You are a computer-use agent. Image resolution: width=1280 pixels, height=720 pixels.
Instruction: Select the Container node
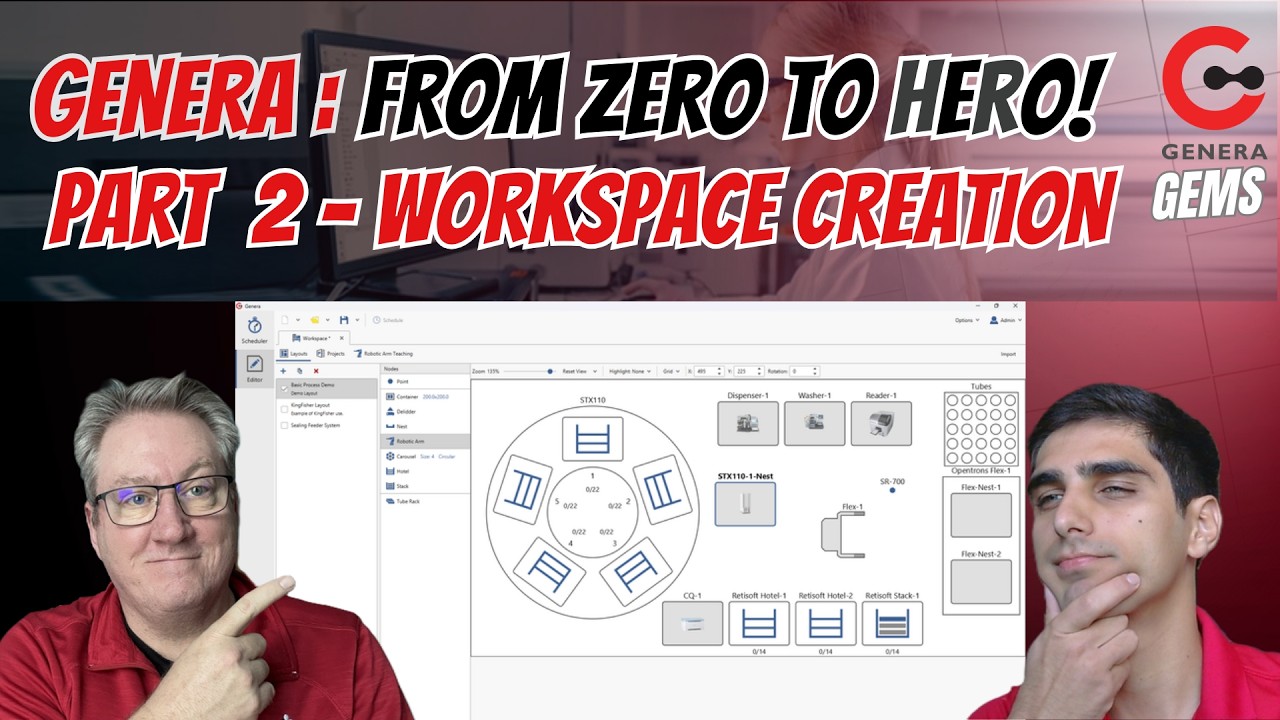click(x=425, y=396)
